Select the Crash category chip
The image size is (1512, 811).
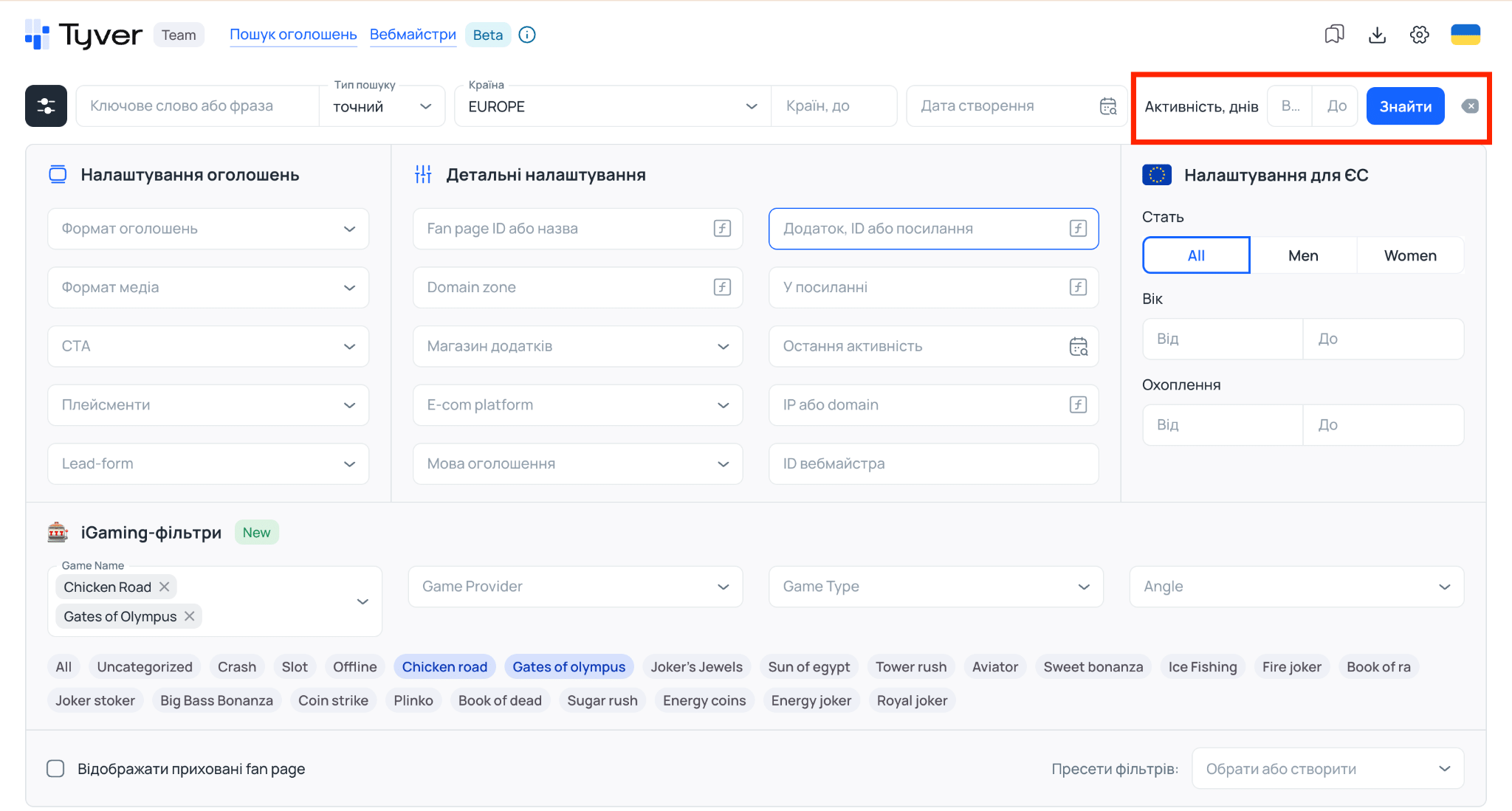[x=237, y=667]
